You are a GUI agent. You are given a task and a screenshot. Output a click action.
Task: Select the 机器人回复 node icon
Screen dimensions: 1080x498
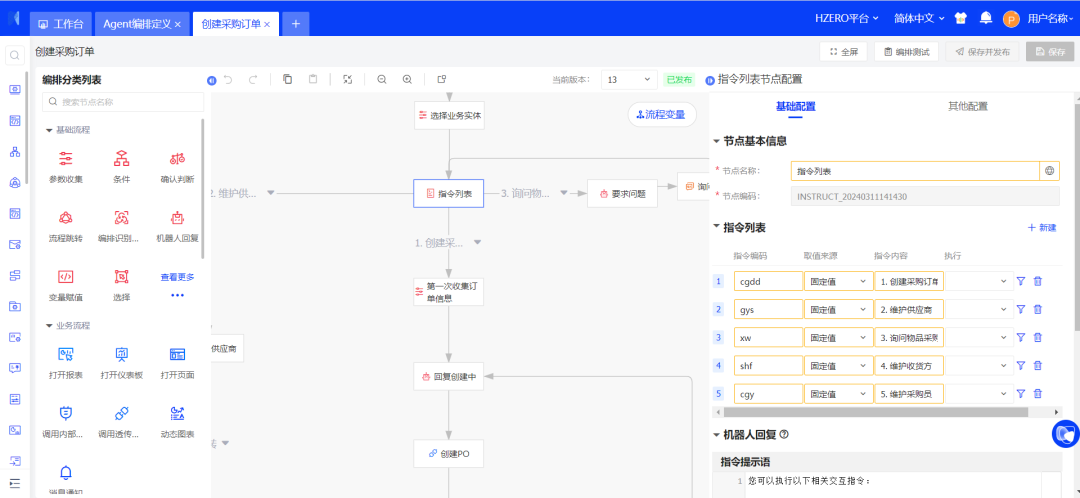177,218
